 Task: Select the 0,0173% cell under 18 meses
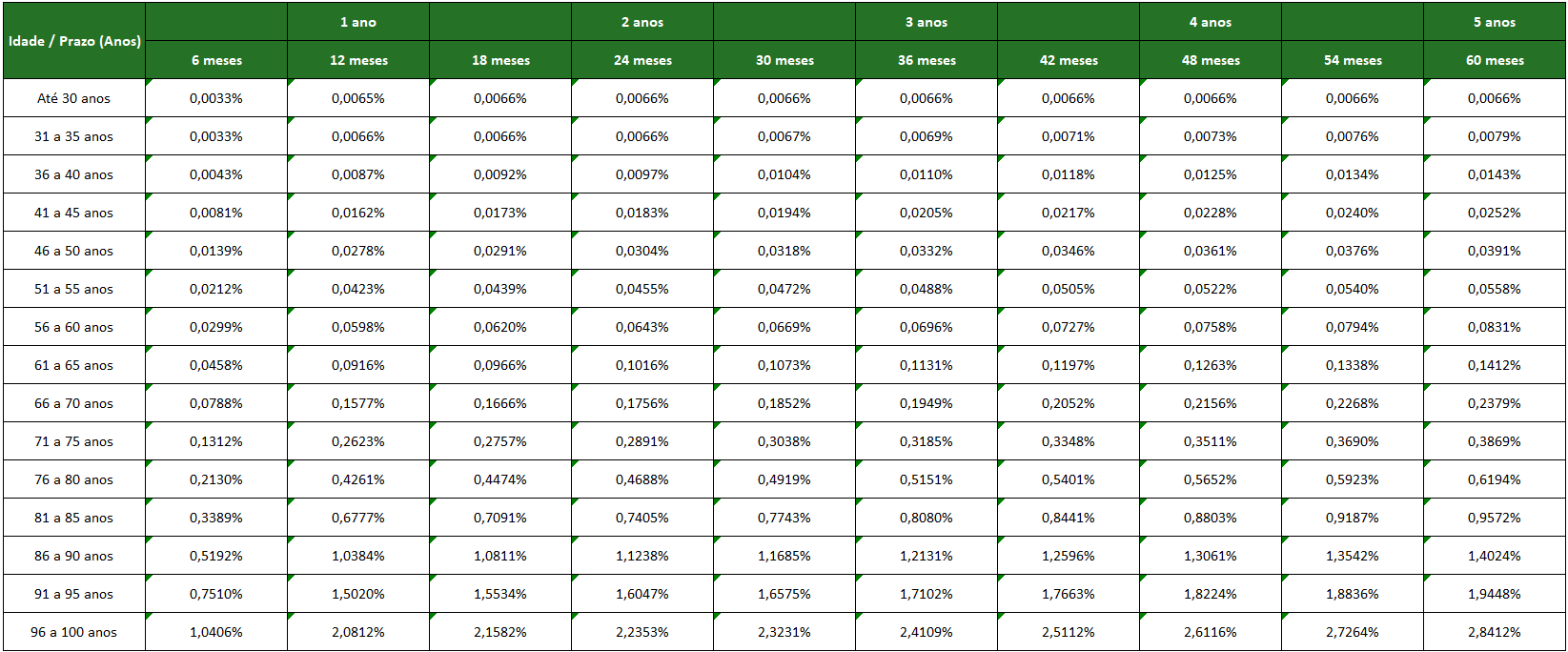[500, 213]
